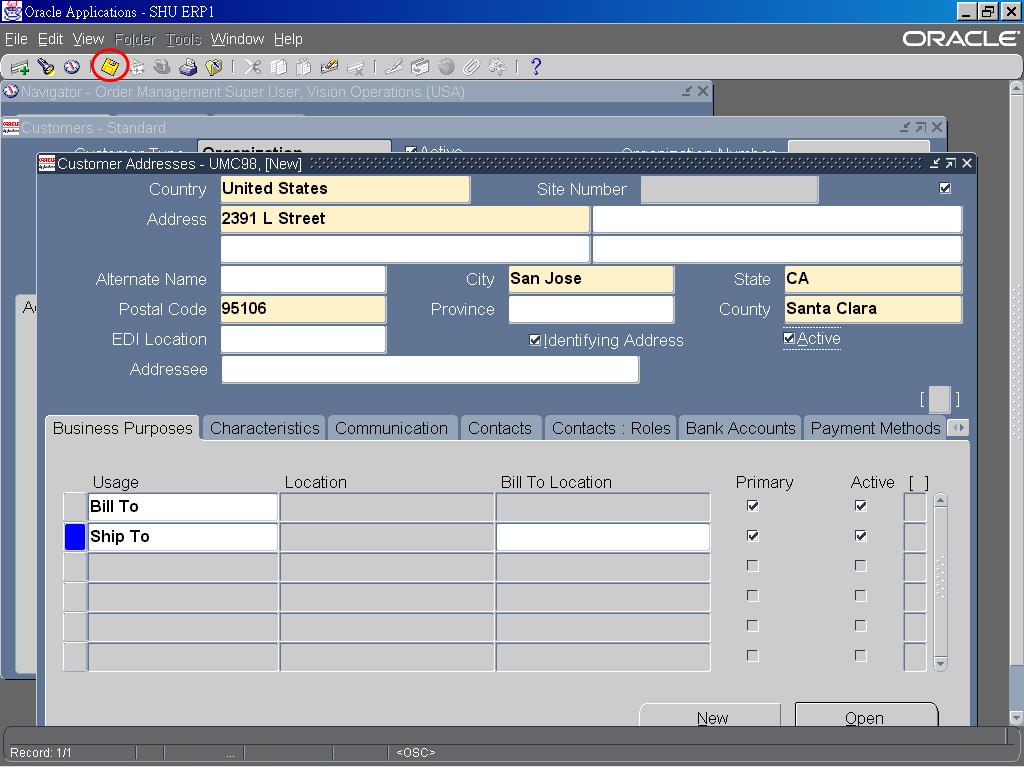
Task: Click the Folder Tools toolbar icon
Action: tap(497, 67)
